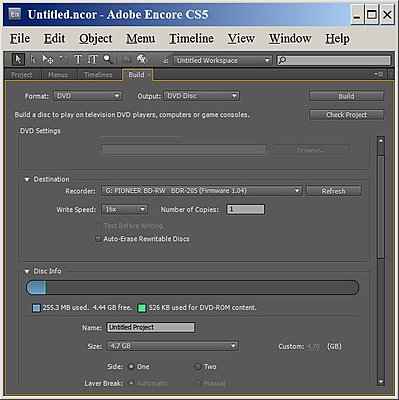399x400 pixels.
Task: Click the search magnifier icon in toolbar
Action: tap(282, 60)
